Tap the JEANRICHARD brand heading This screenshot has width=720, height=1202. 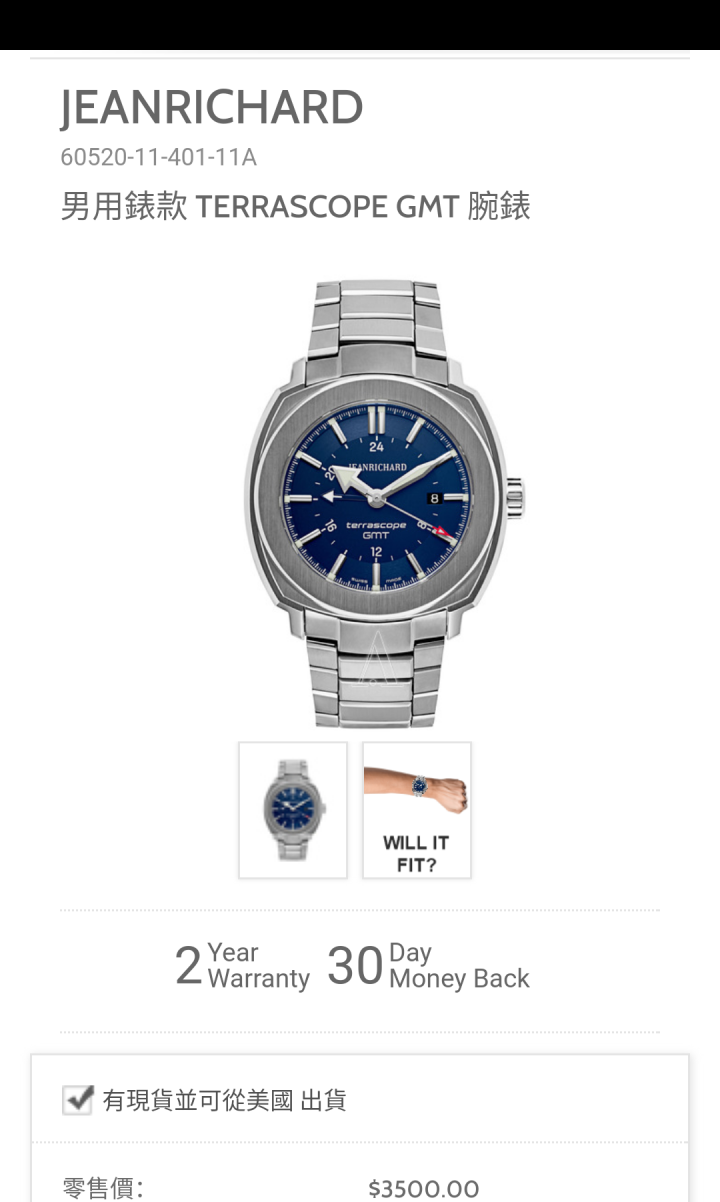(211, 108)
